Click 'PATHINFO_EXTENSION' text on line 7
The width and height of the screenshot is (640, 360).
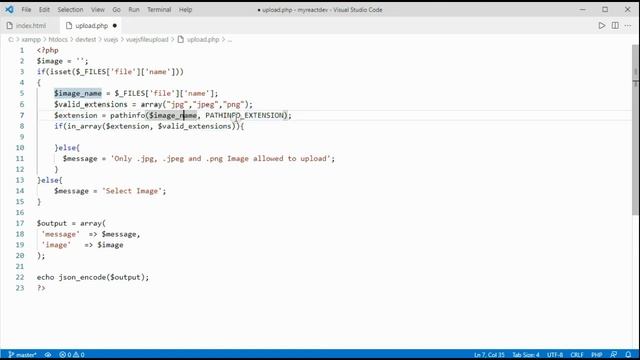coord(244,115)
